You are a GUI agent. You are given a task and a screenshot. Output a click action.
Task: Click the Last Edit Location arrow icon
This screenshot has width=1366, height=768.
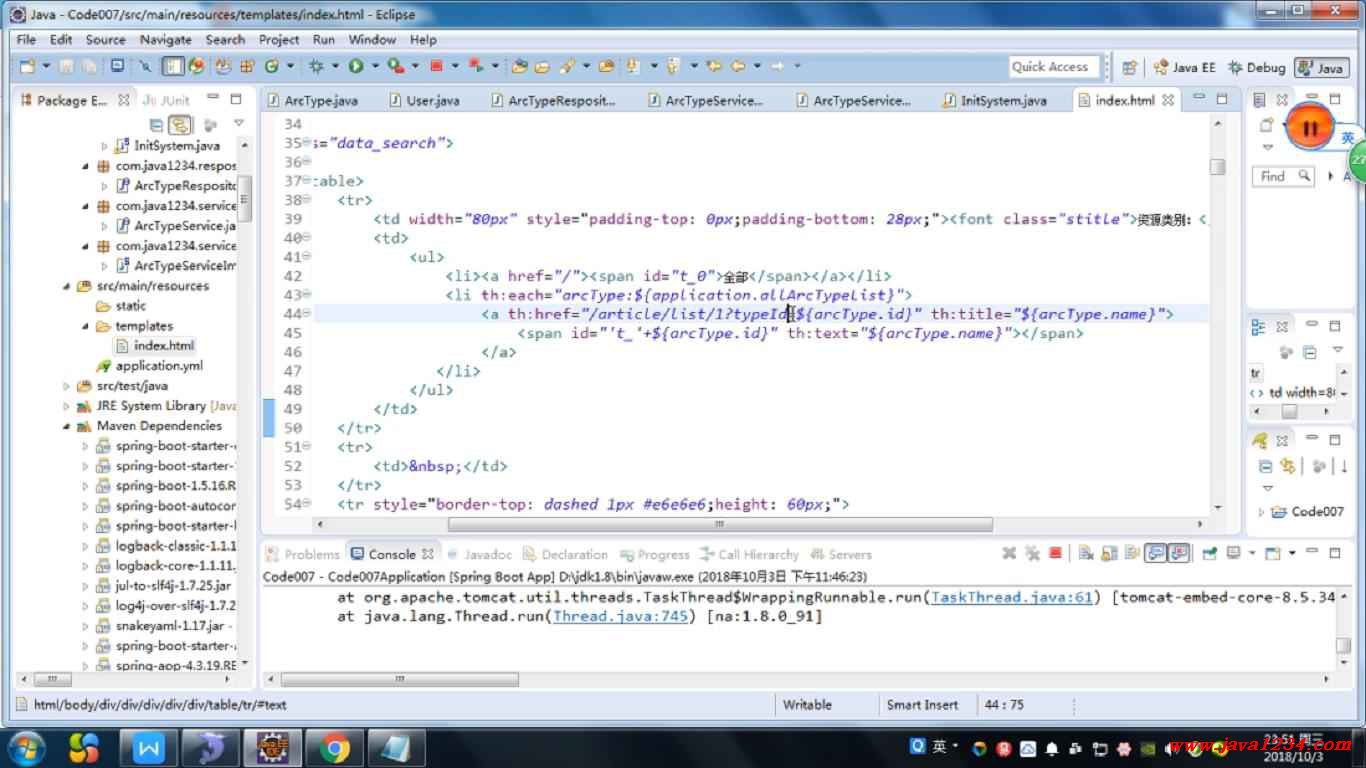point(714,66)
